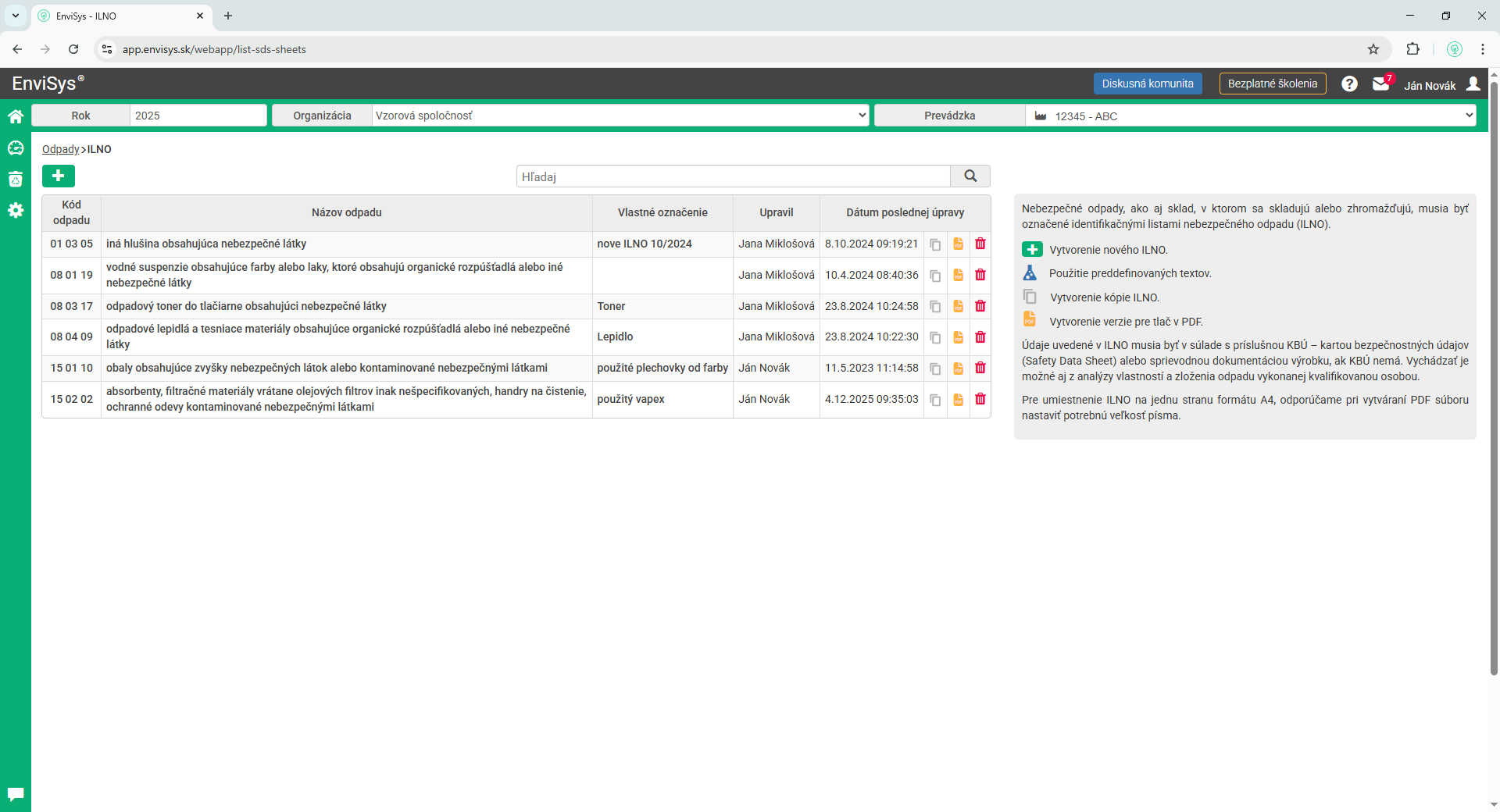Generate PDF for the Lepidlo row
Screen dimensions: 1500x812
(x=958, y=337)
